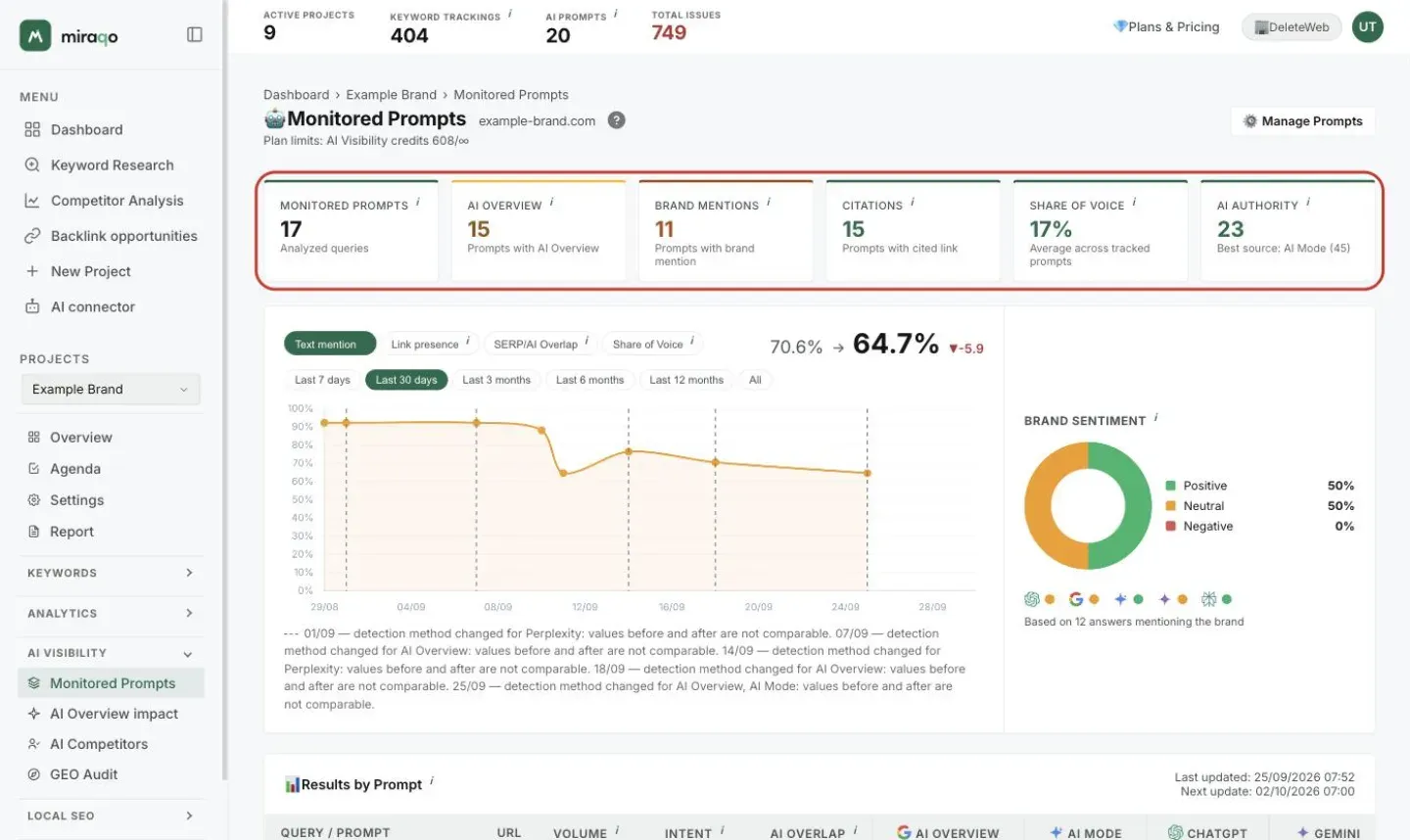This screenshot has height=840, width=1410.
Task: Click the AI Authority card info icon
Action: 1308,202
